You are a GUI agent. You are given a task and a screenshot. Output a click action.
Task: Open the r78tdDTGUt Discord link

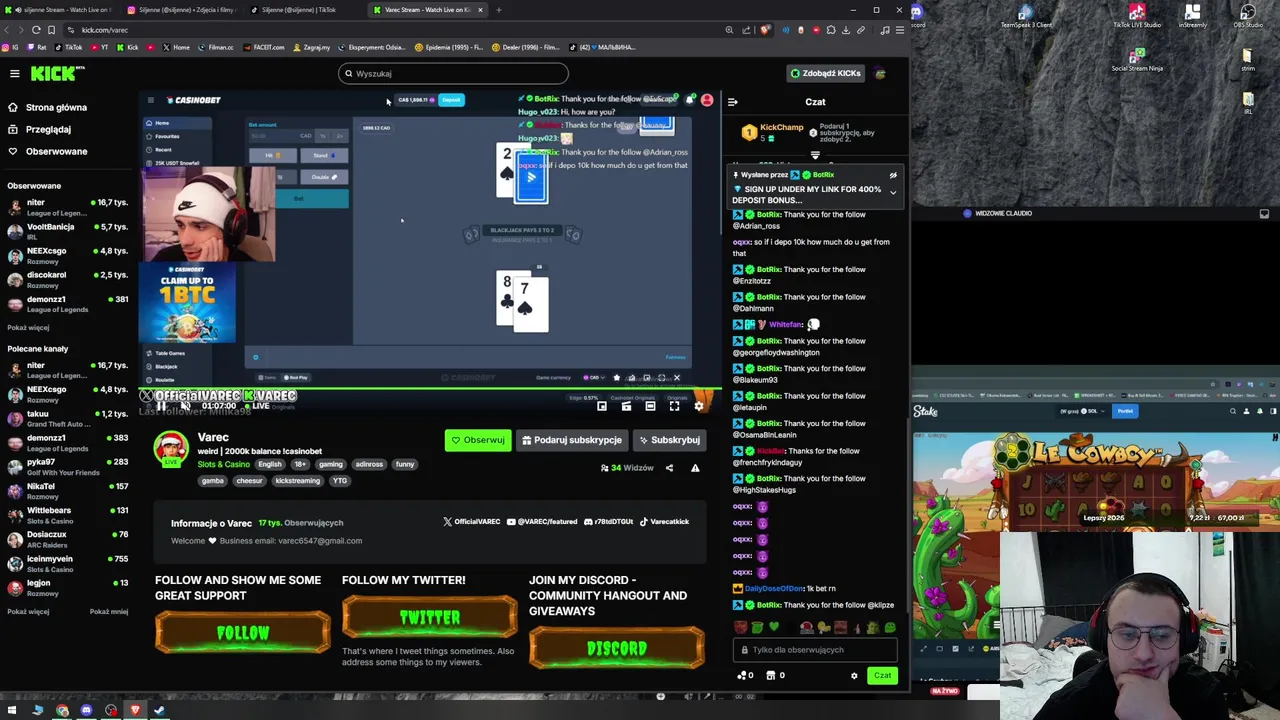tap(609, 521)
